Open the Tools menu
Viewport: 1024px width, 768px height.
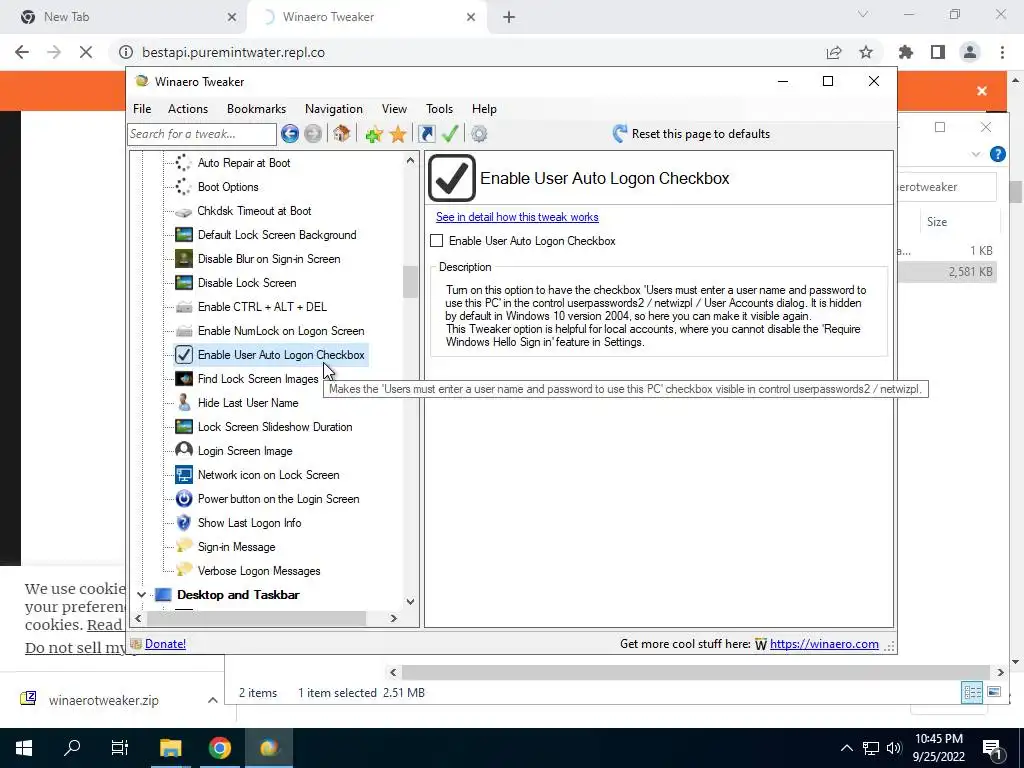click(x=439, y=109)
